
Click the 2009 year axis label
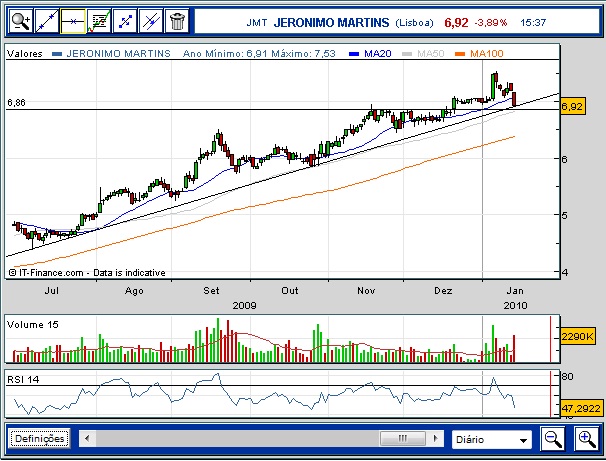244,306
